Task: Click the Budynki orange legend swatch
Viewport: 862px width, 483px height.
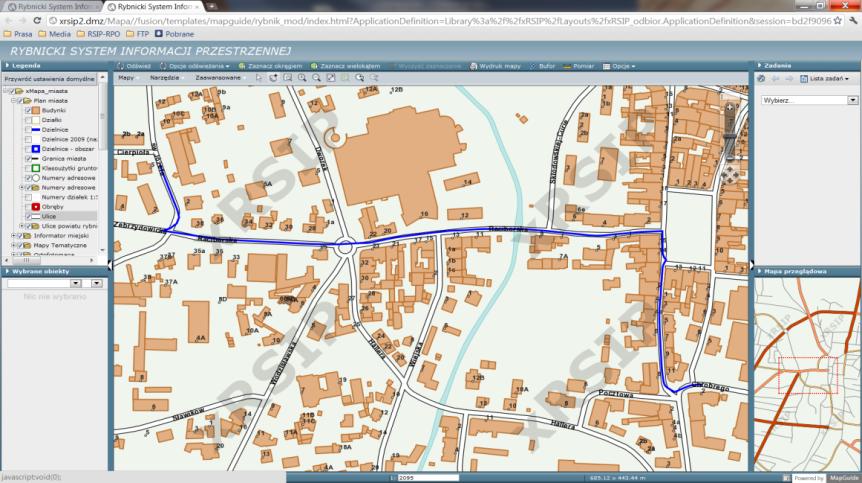Action: pos(36,110)
